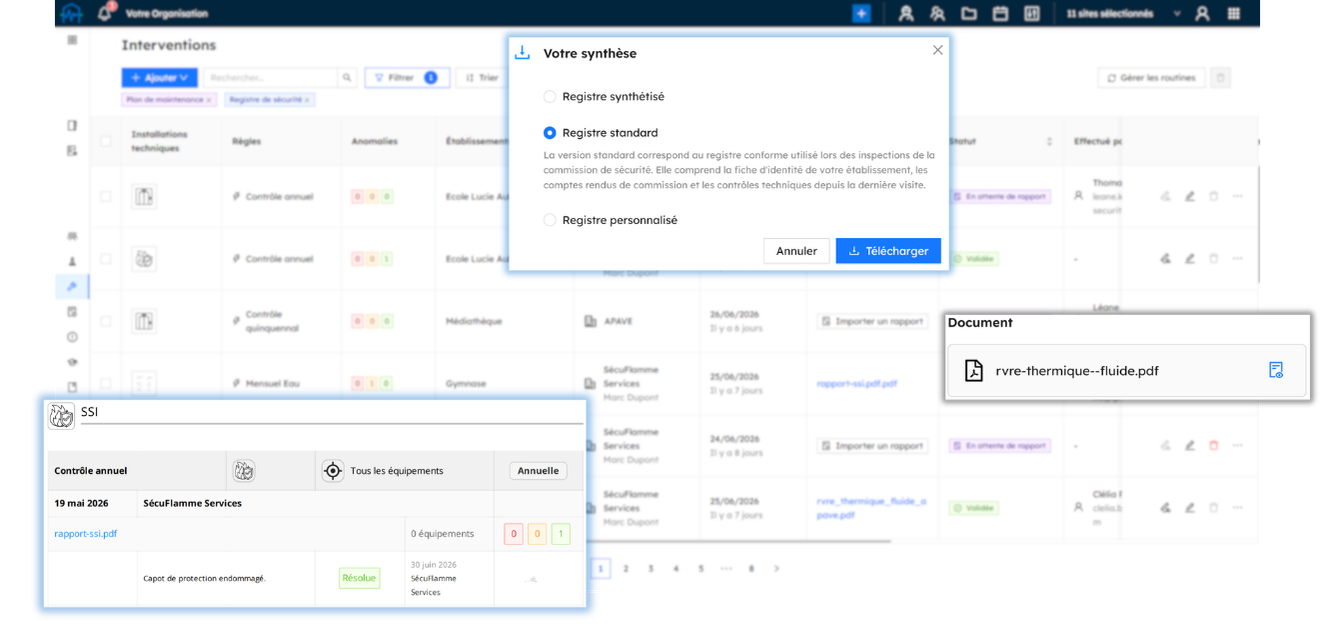1326x625 pixels.
Task: Open the notifications bell in top bar
Action: 105,13
